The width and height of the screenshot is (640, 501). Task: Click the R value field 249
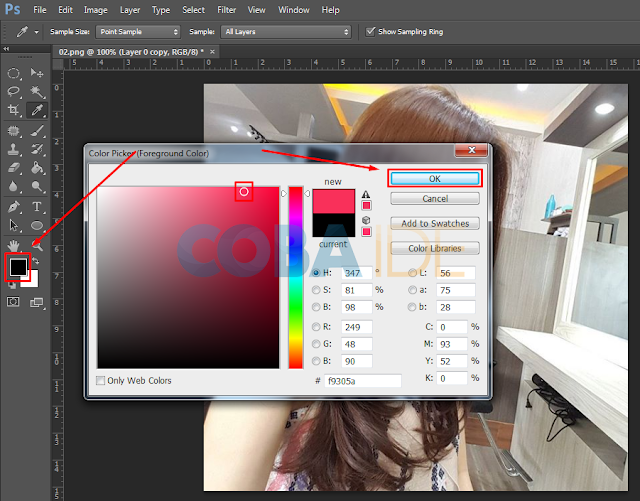pos(357,327)
